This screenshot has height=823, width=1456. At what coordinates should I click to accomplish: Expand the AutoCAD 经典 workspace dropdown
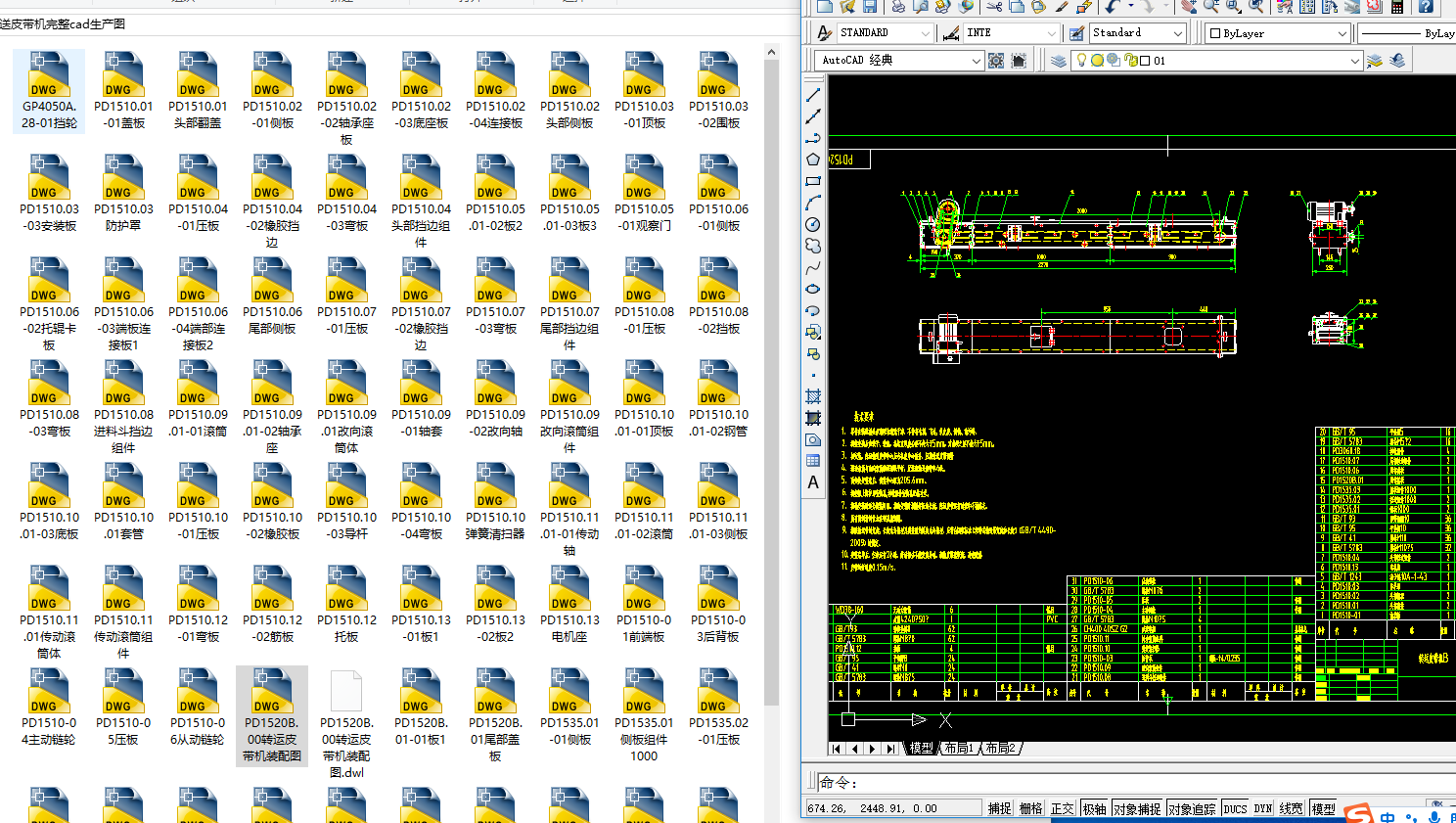point(976,61)
